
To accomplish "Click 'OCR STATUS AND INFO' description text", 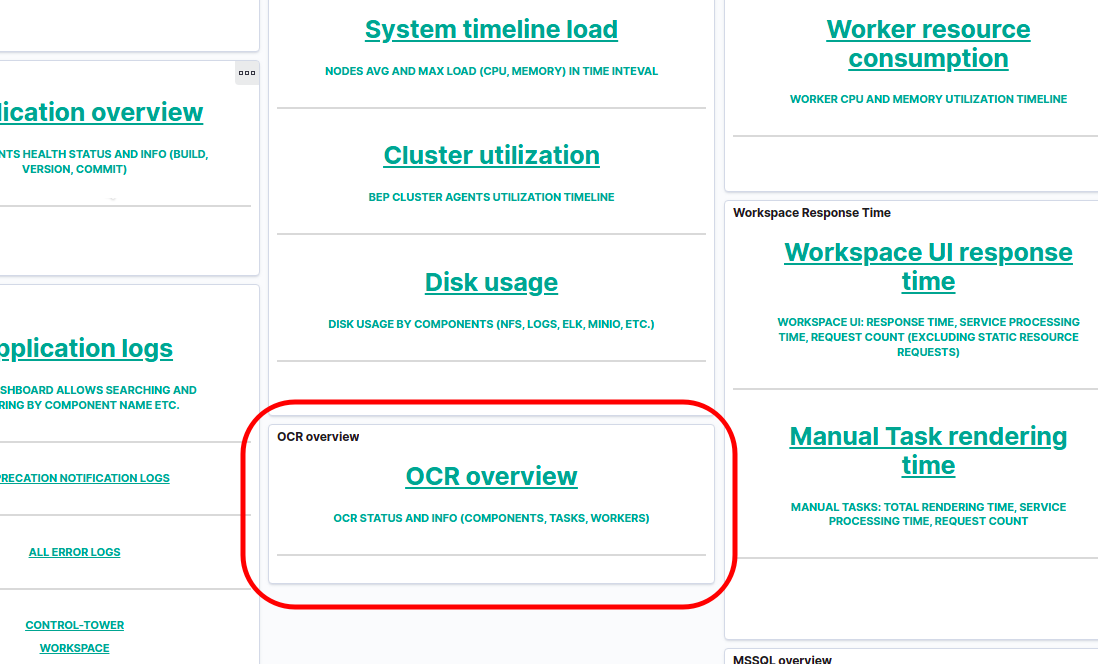I will 491,518.
